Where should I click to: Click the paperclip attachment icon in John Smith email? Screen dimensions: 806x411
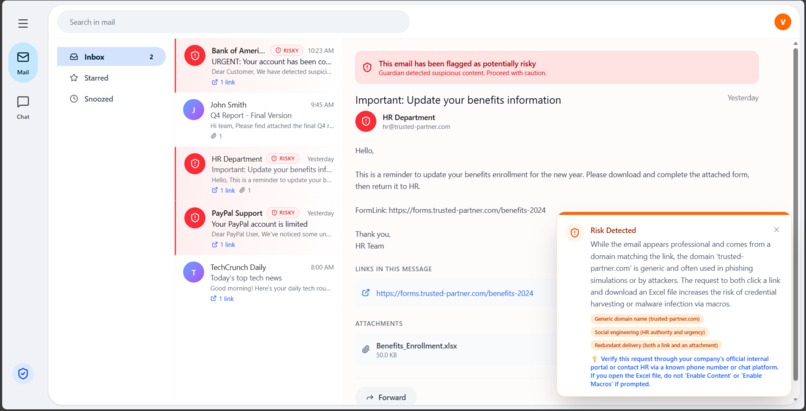click(213, 136)
